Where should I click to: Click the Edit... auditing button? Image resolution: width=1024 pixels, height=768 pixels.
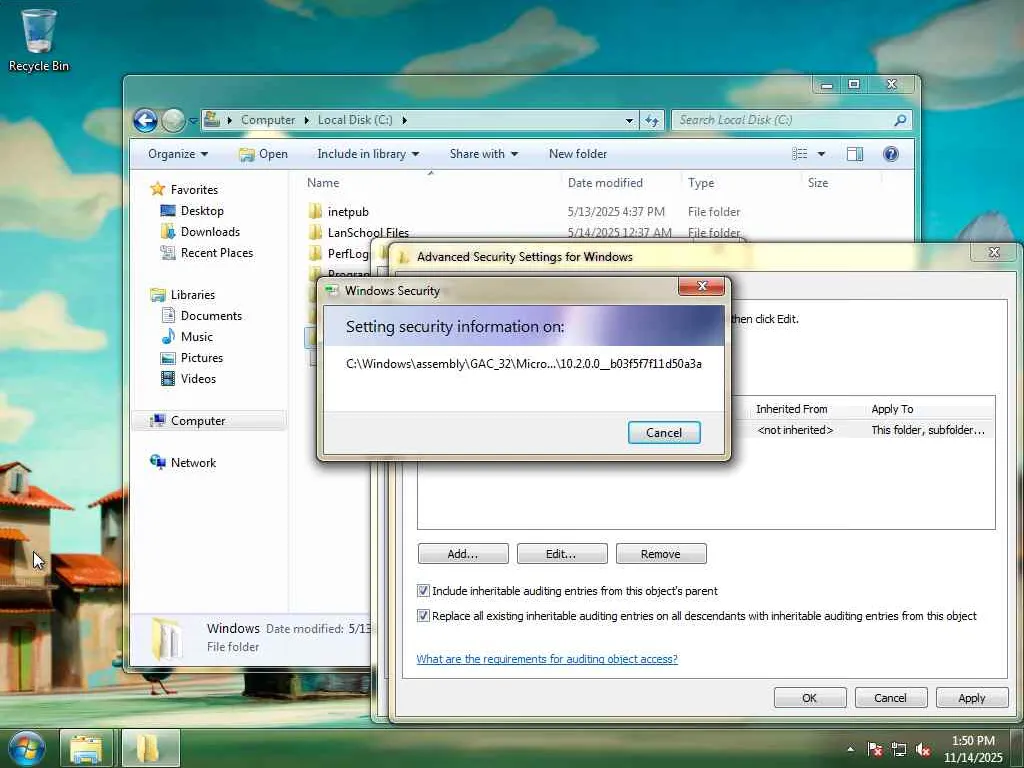[x=562, y=554]
